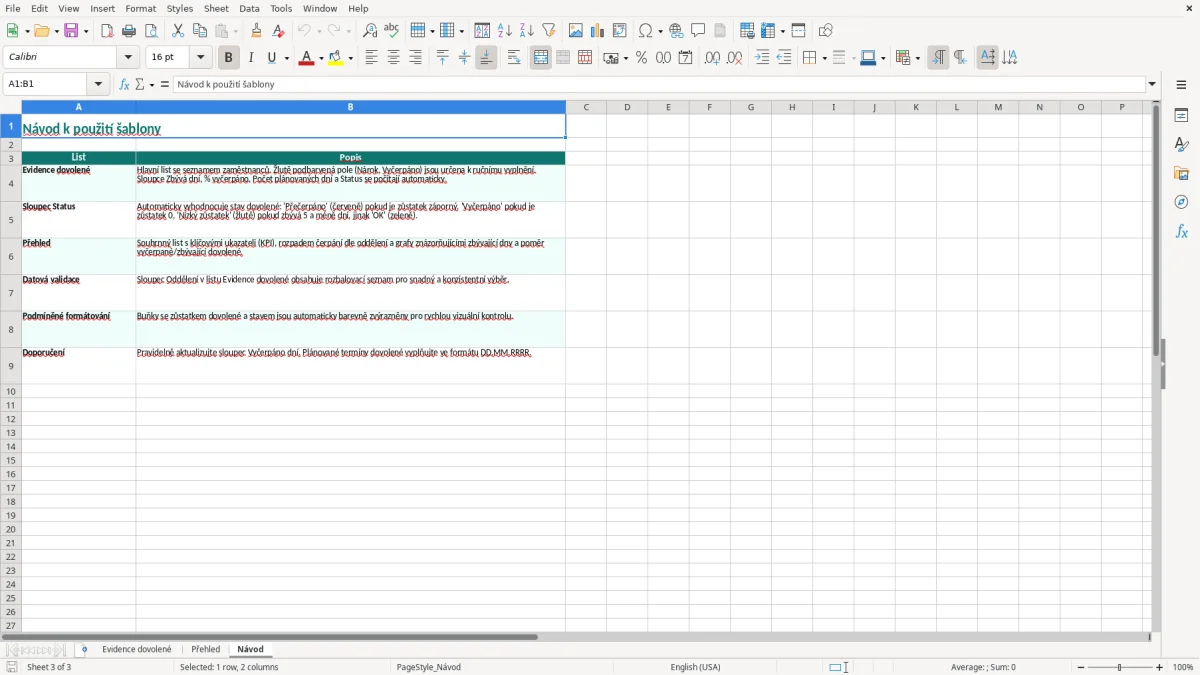Click Insert Chart icon

coord(598,31)
